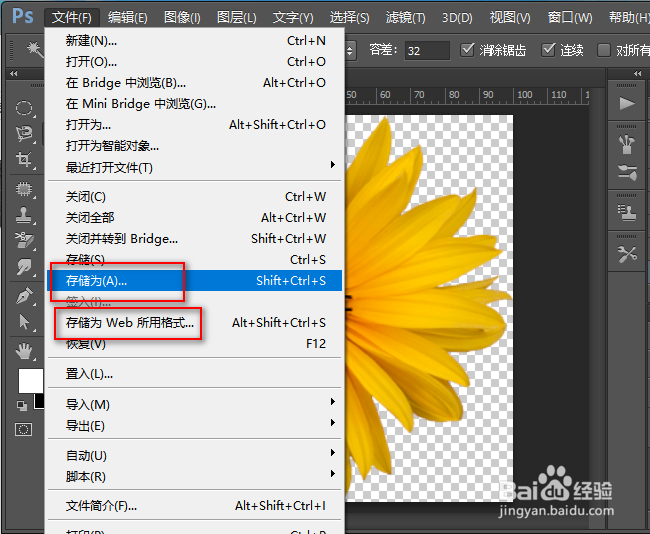Choose Save (存储) Ctrl+S menu item
Image resolution: width=650 pixels, height=534 pixels.
click(194, 260)
